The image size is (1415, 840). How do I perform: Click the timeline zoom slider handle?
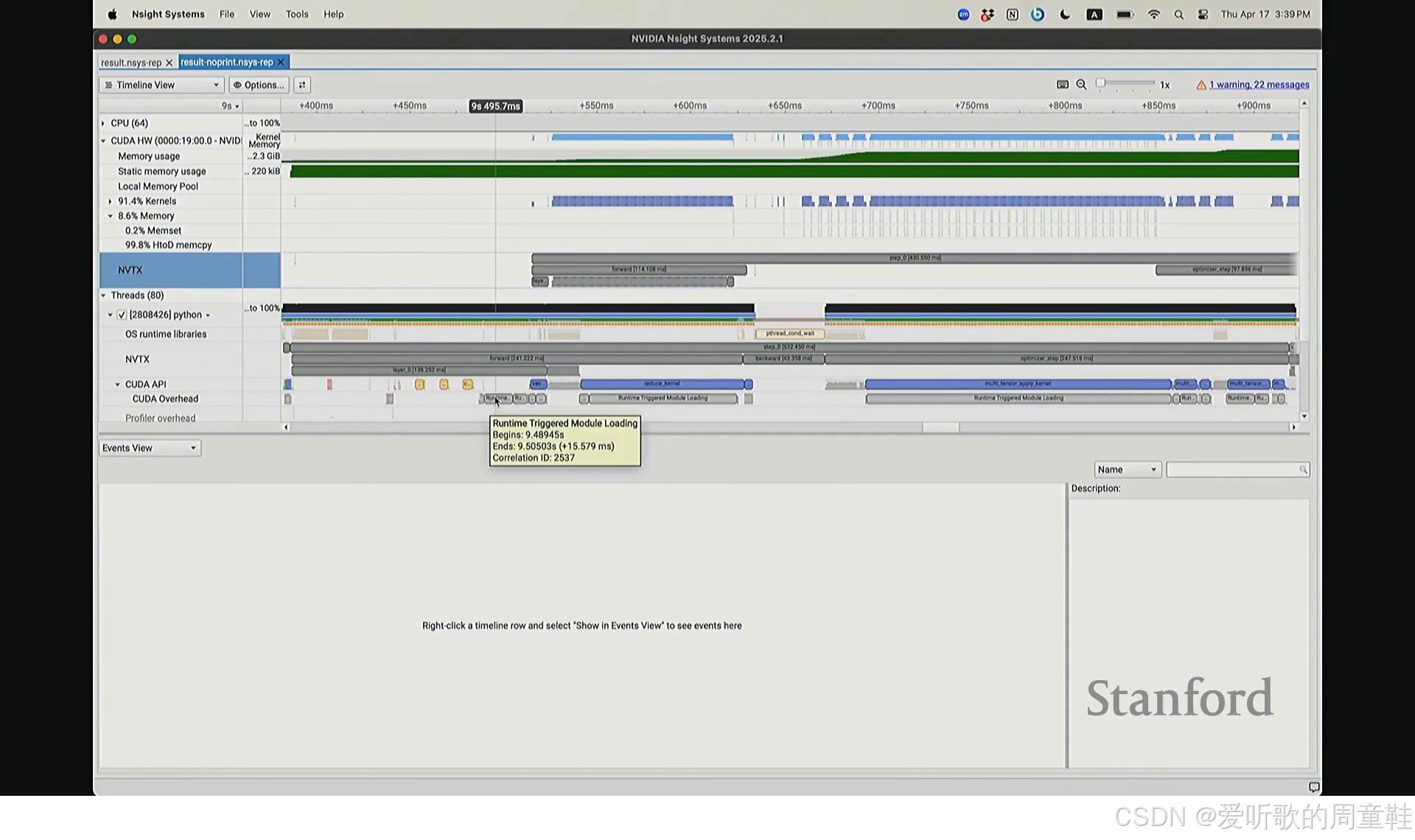1100,83
